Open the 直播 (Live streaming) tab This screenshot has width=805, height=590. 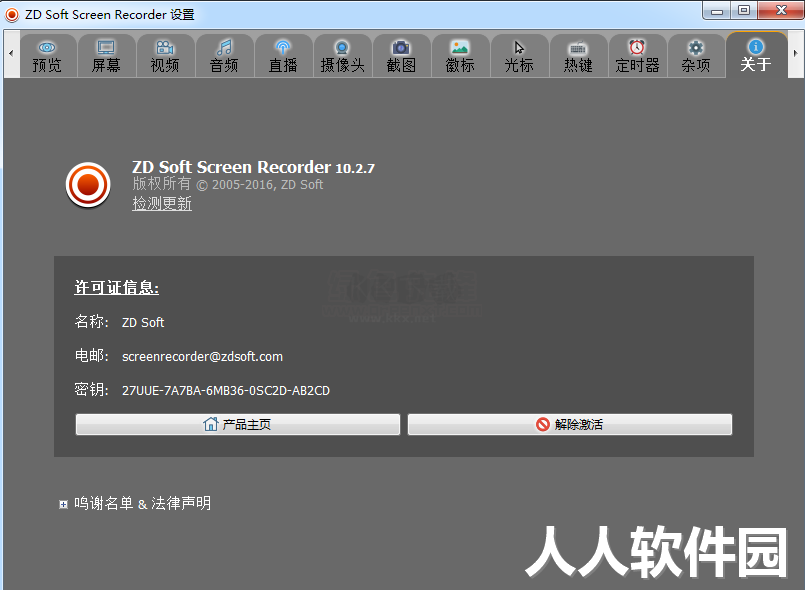(283, 56)
